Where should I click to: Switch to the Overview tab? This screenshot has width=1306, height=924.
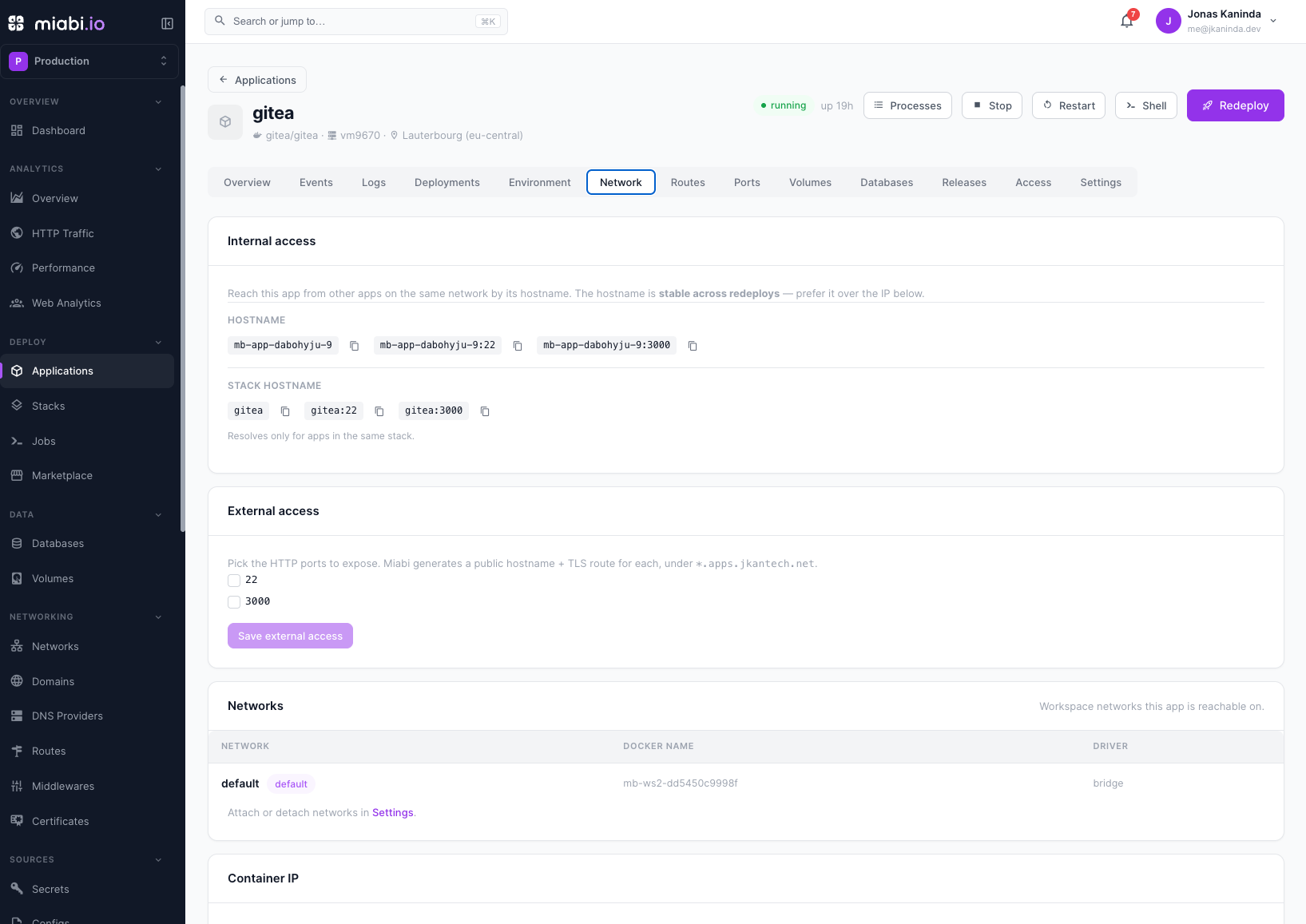tap(247, 182)
